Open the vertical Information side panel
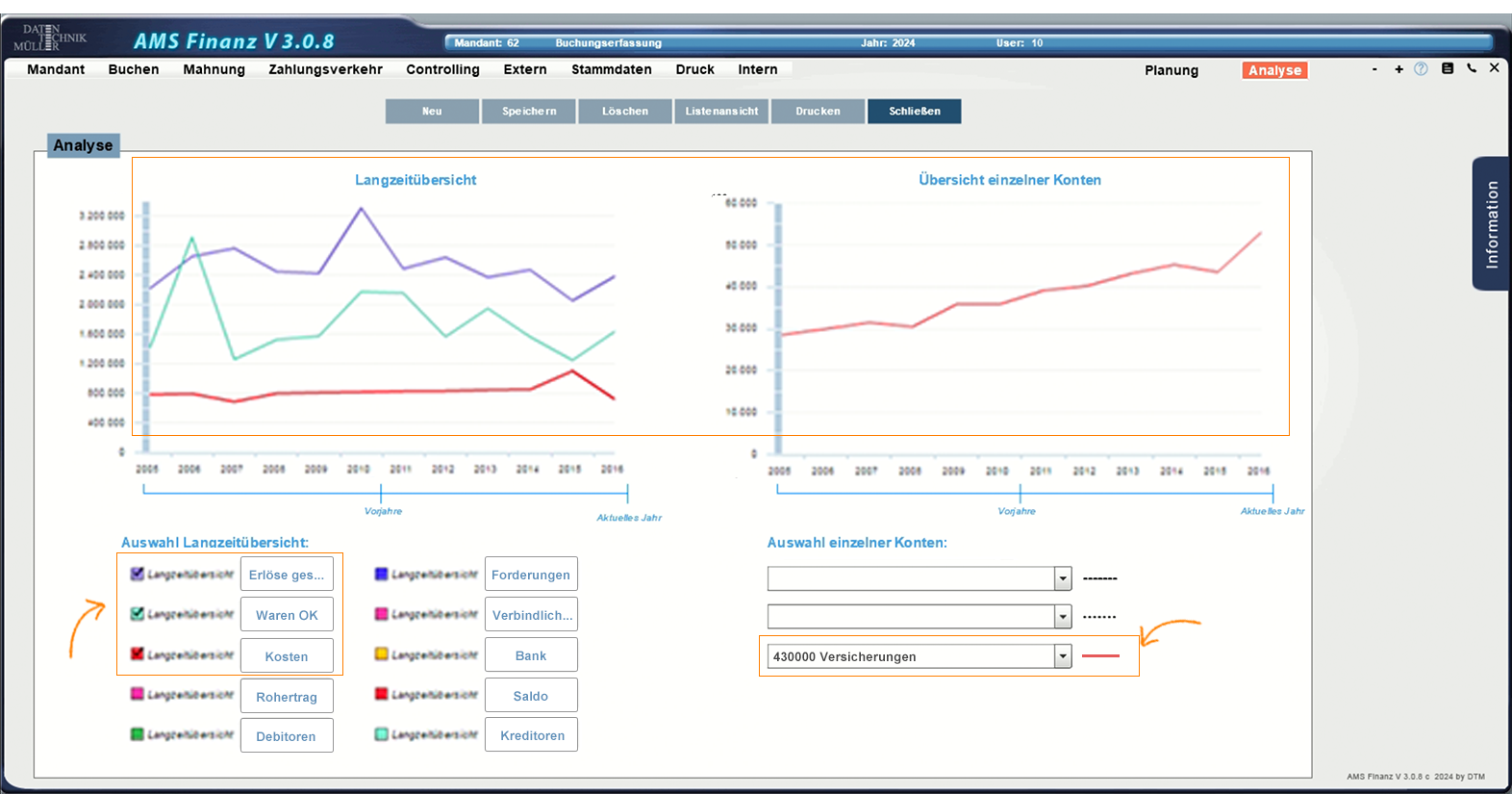Screen dimensions: 1512x794 coord(1491,223)
